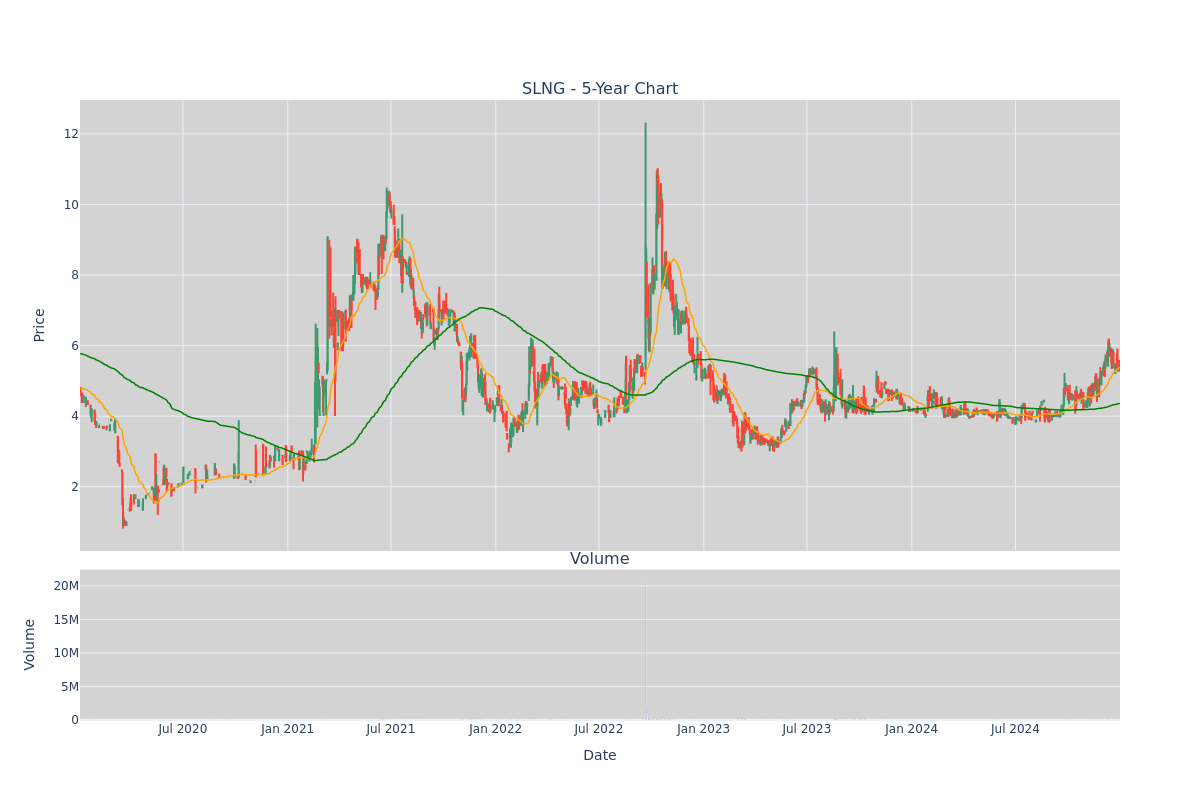Click the rotated "Volume" y-axis label
The height and width of the screenshot is (800, 1200).
click(30, 644)
